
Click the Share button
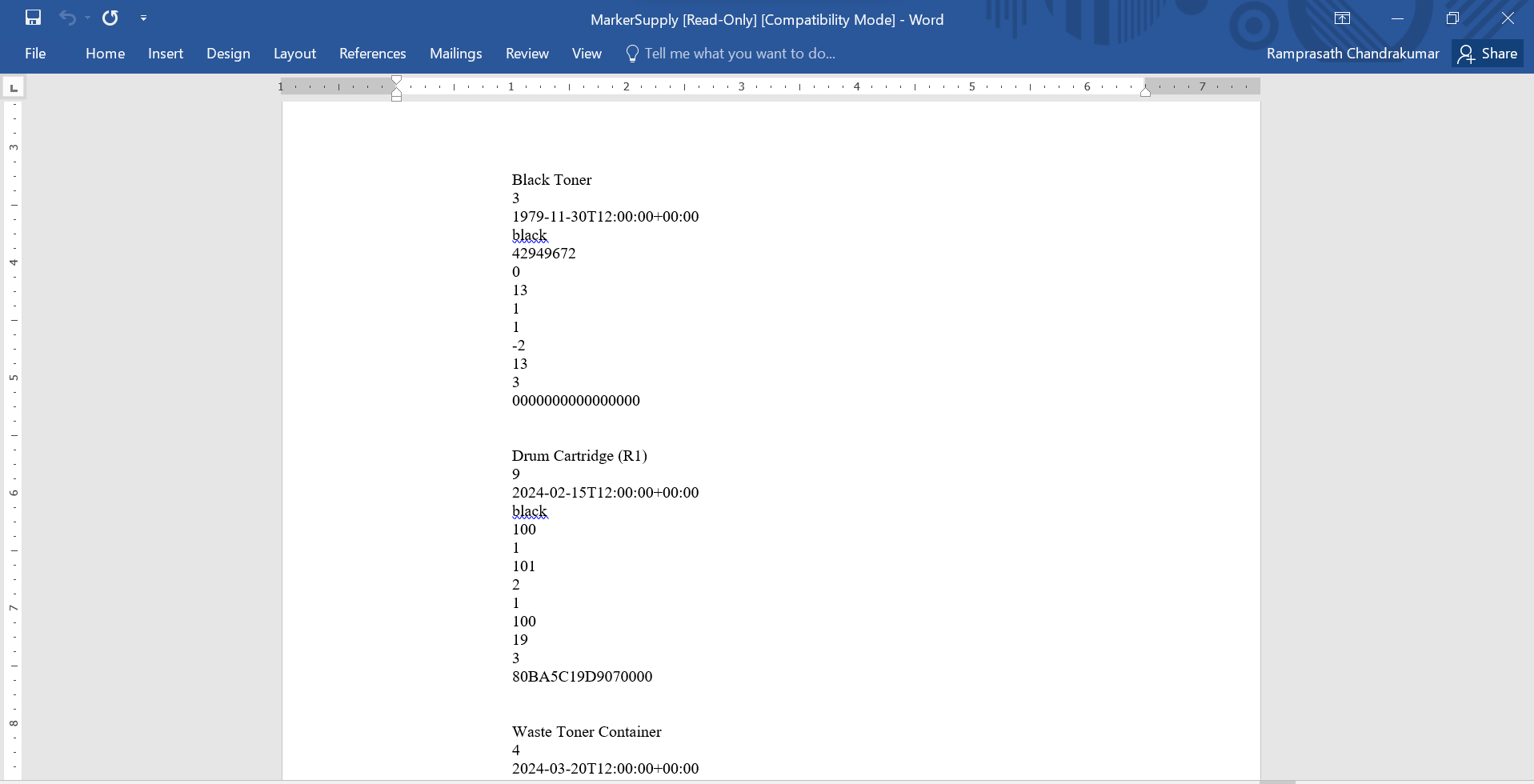point(1488,54)
